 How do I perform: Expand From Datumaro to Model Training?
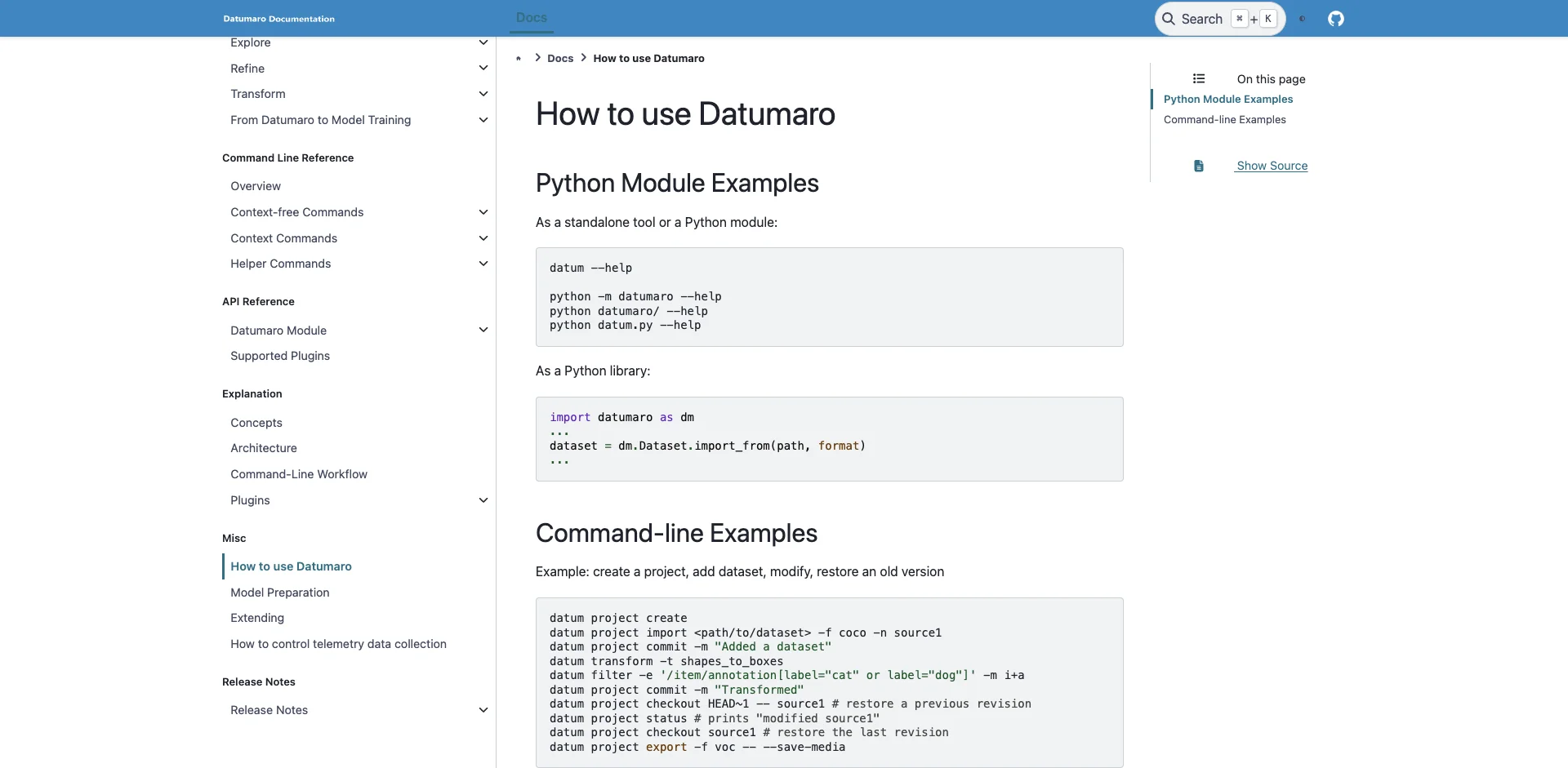tap(483, 120)
